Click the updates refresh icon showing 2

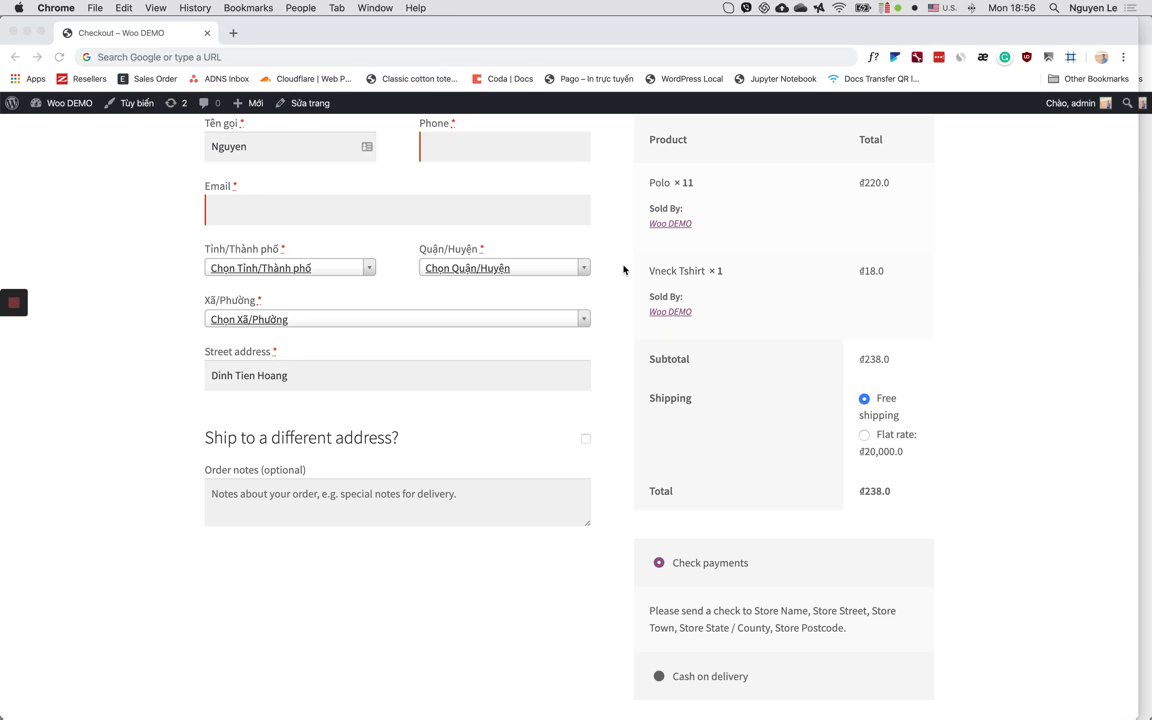pyautogui.click(x=170, y=103)
